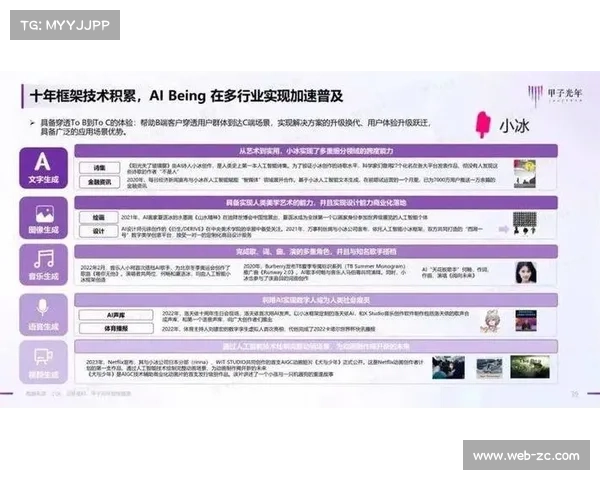Click the paragraph starting 2021年 in 绘画 row
The width and height of the screenshot is (600, 480).
[274, 217]
